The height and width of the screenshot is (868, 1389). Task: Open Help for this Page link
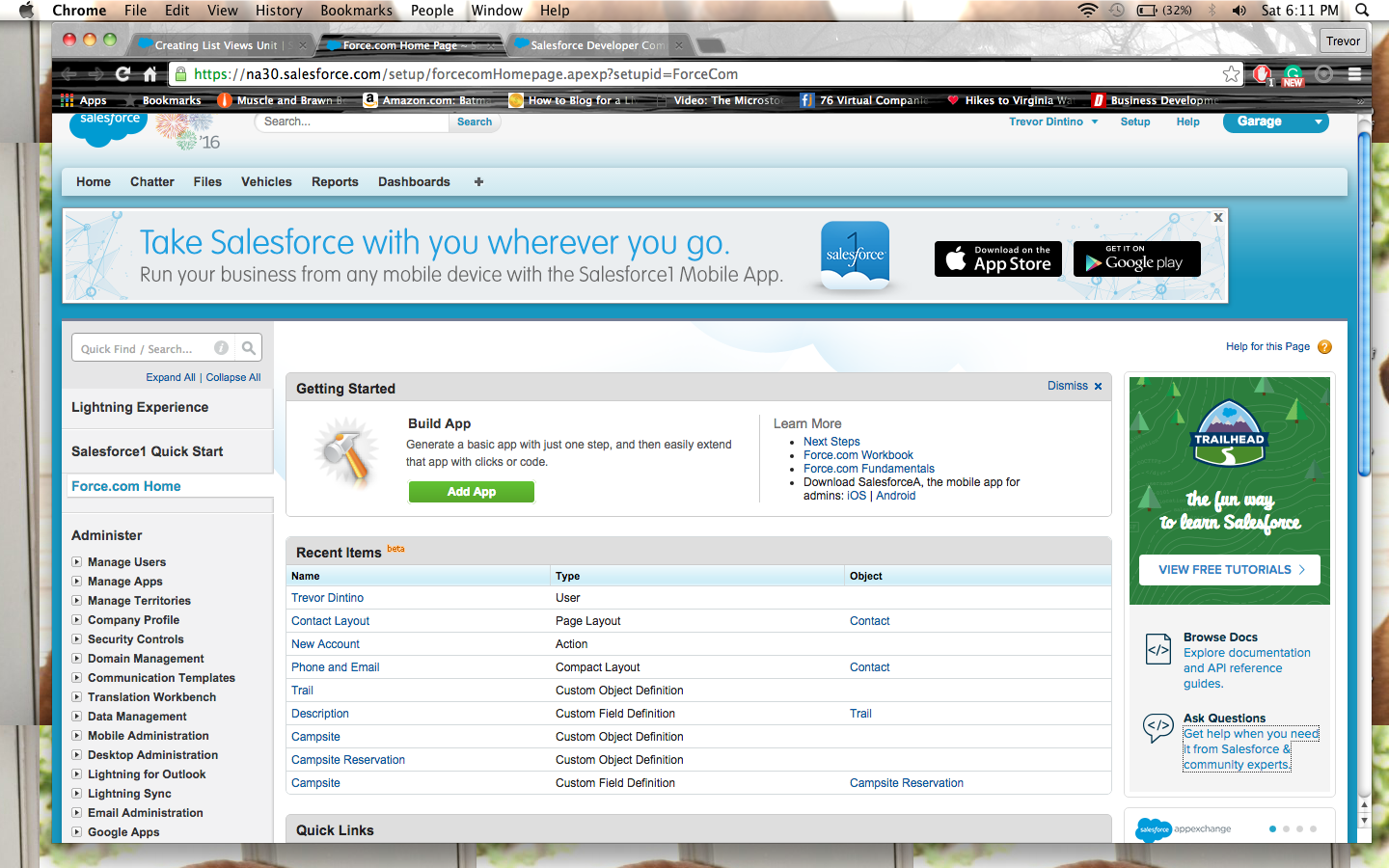point(1267,347)
